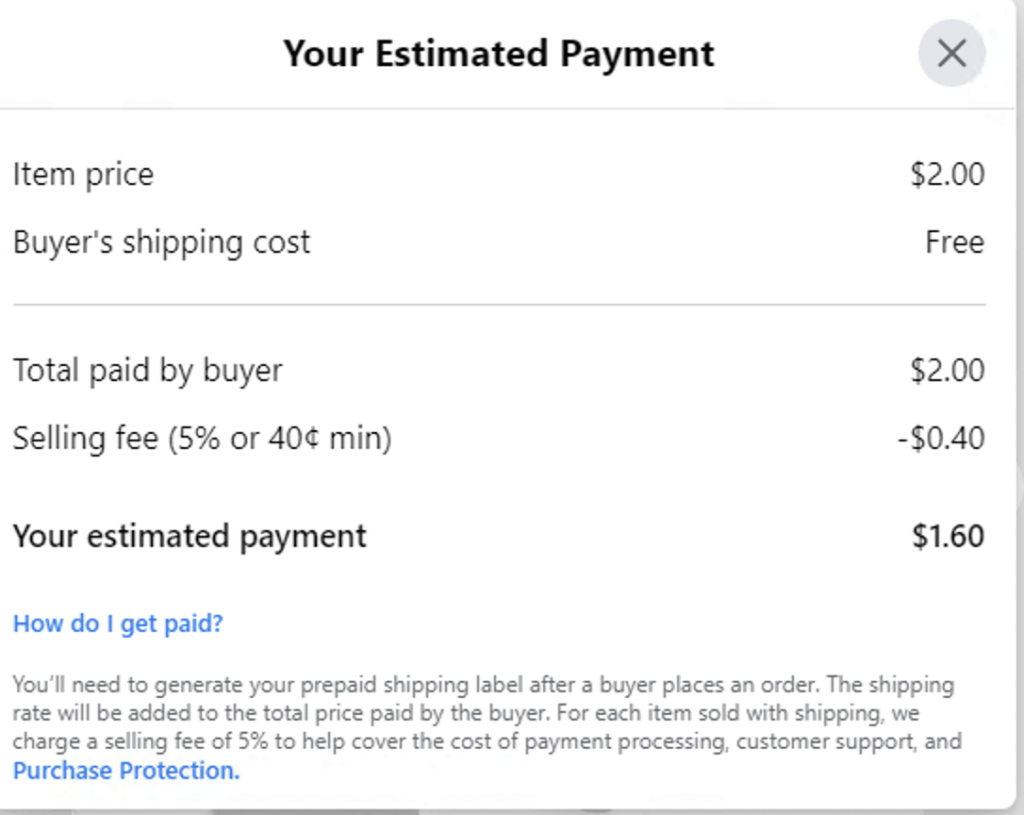Open the How do I get paid link

118,622
